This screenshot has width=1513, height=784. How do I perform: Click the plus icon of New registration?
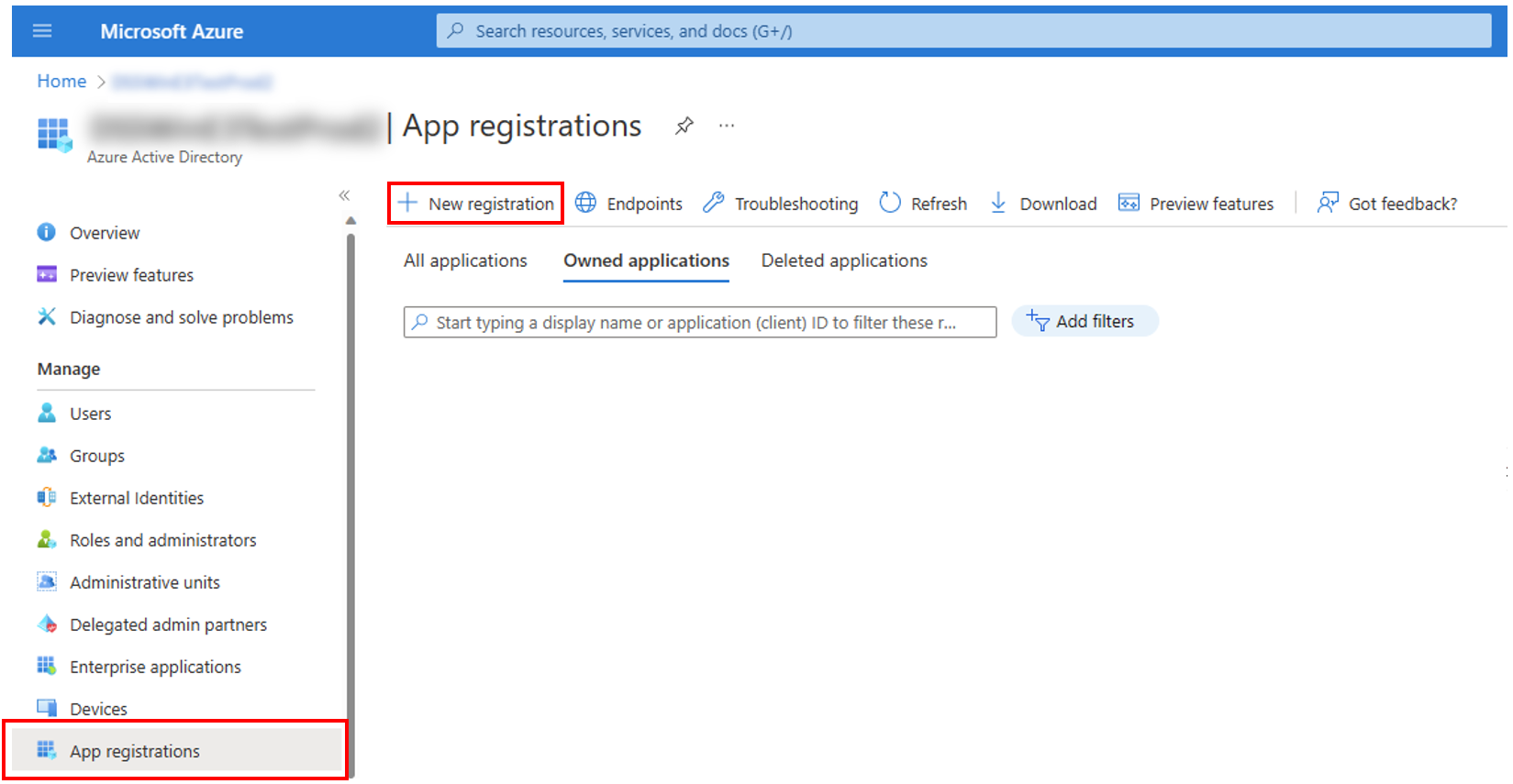pyautogui.click(x=407, y=203)
